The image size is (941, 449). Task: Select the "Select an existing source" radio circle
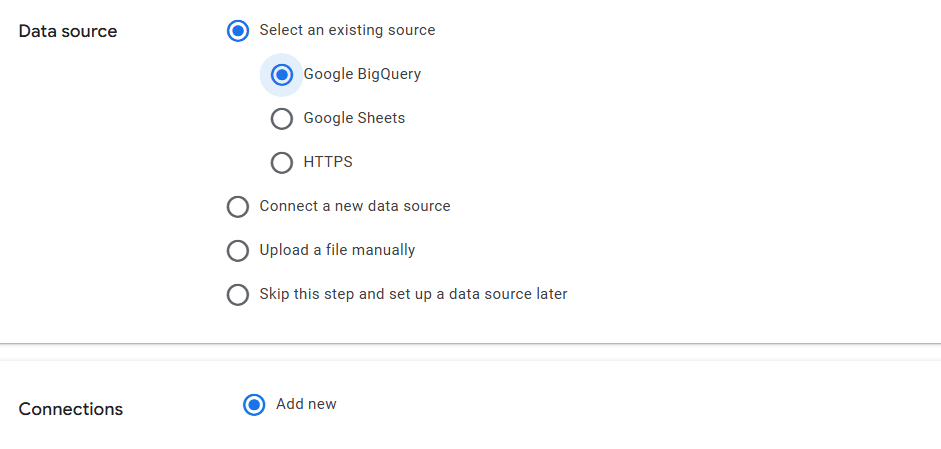(x=238, y=31)
